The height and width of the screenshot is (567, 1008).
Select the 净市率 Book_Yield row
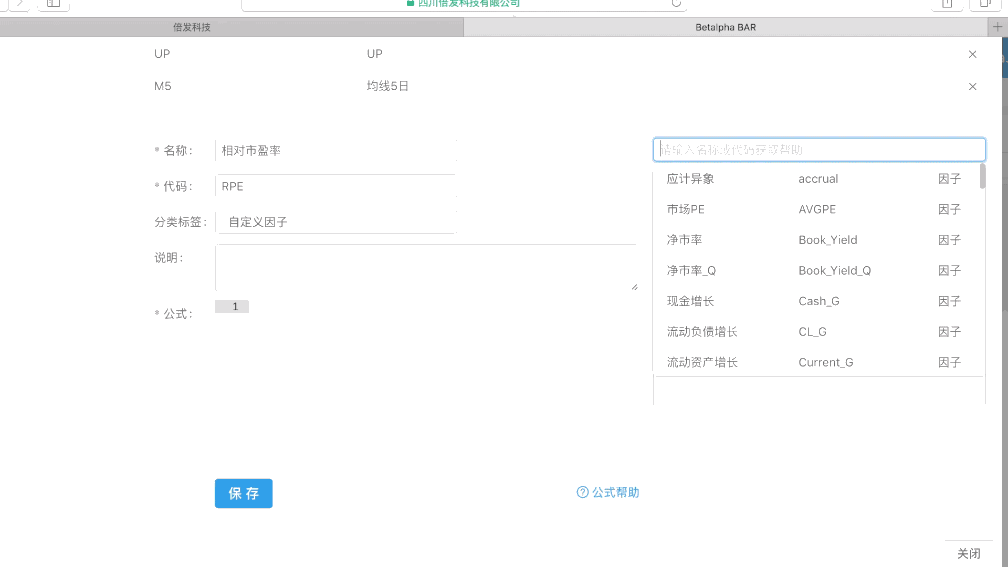(815, 240)
